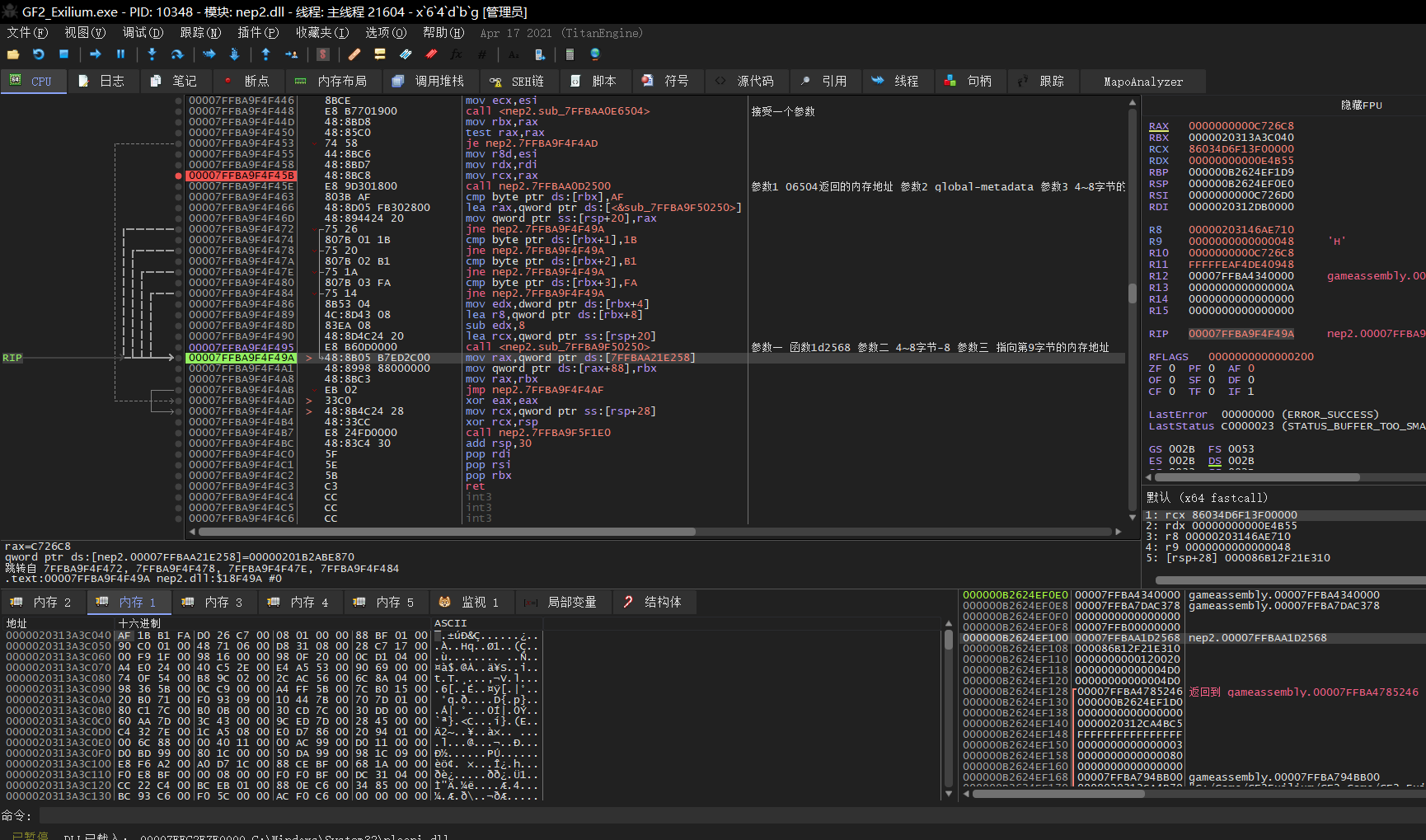
Task: Select the 内存 2 dump tab
Action: tap(43, 602)
